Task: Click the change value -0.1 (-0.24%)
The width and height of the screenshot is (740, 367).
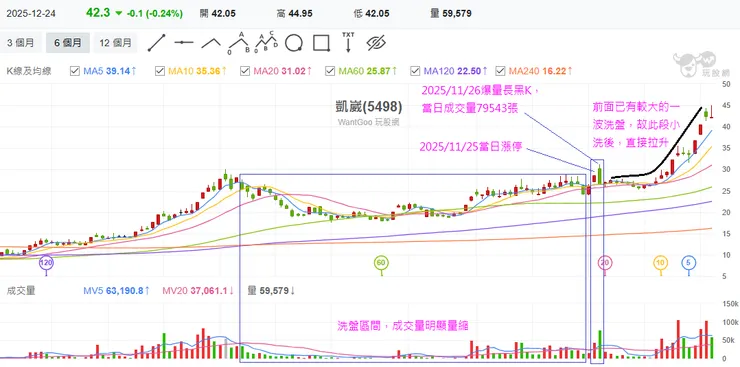Action: pos(154,14)
